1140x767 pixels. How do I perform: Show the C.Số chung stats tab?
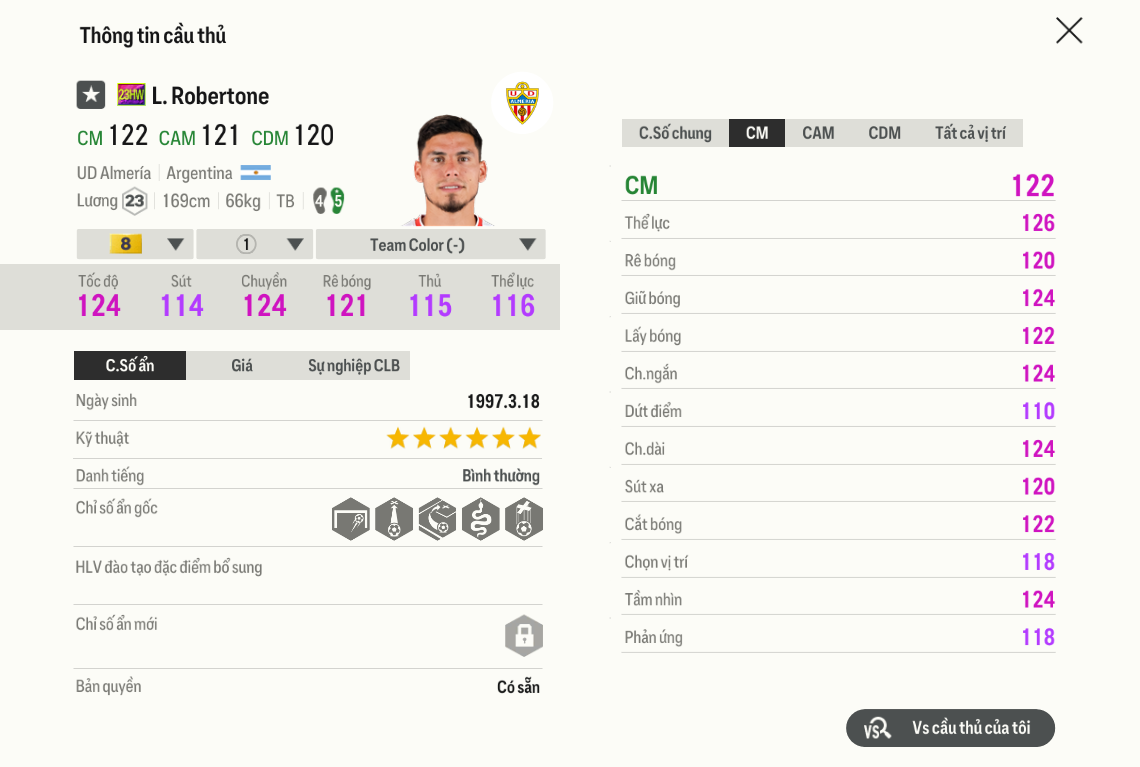(675, 133)
